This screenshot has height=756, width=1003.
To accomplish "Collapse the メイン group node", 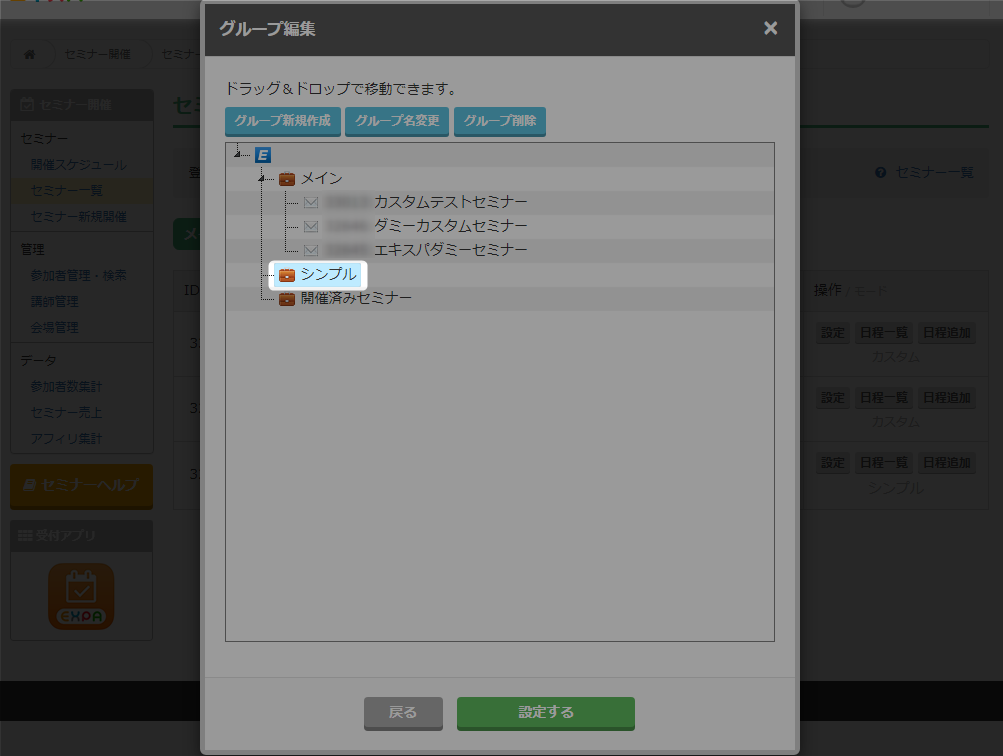I will point(262,178).
